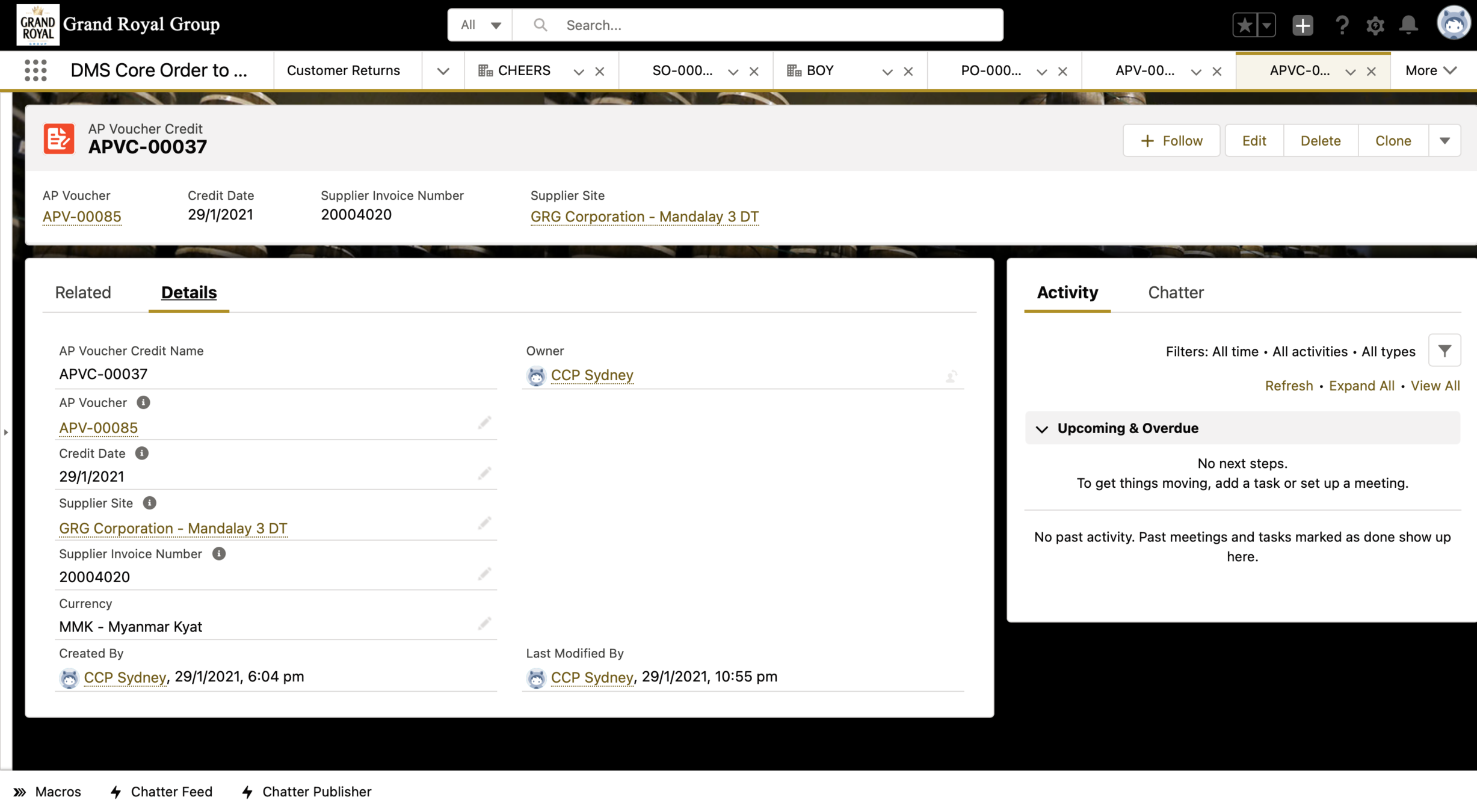
Task: Click the global actions plus icon
Action: click(x=1303, y=25)
